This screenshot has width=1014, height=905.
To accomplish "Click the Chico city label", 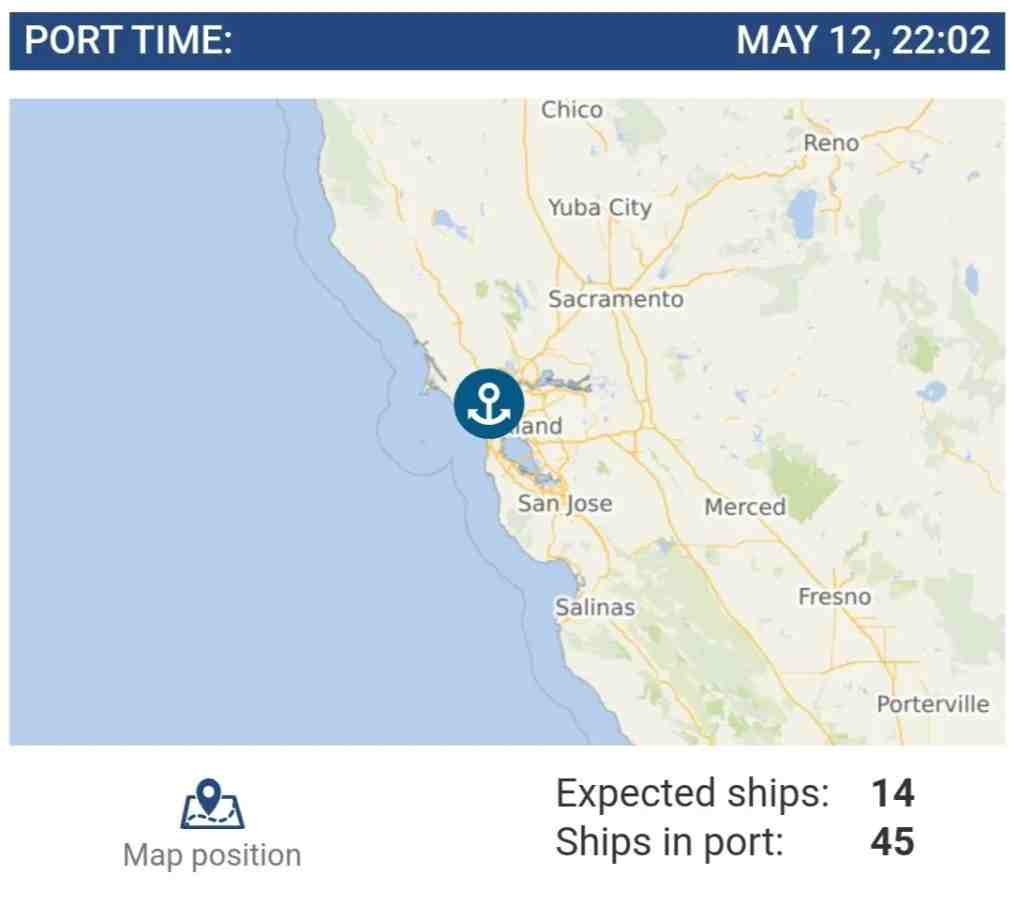I will [x=572, y=110].
